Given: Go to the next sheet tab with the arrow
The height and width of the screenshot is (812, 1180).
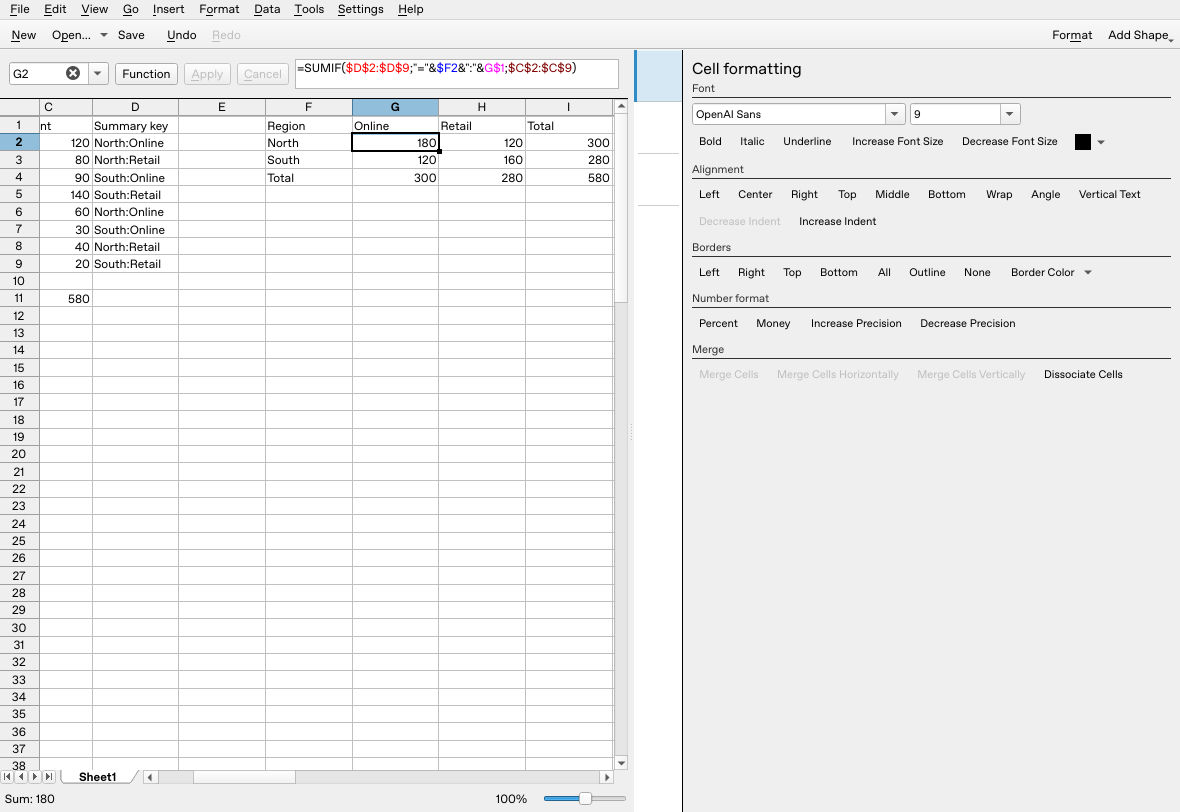Looking at the screenshot, I should pos(35,777).
